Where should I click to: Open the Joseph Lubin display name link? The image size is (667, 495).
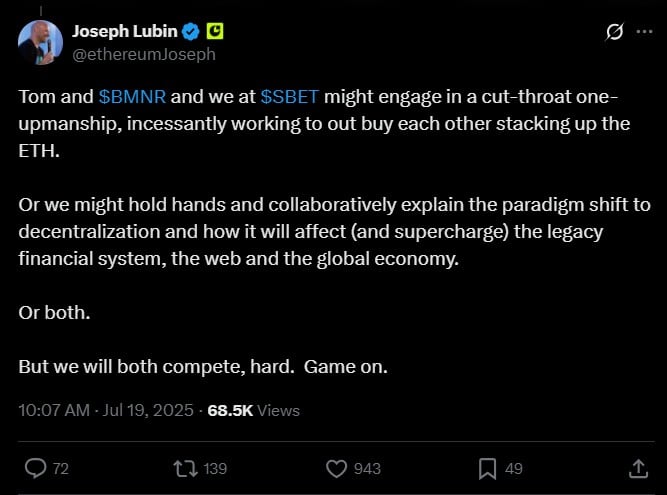(126, 31)
